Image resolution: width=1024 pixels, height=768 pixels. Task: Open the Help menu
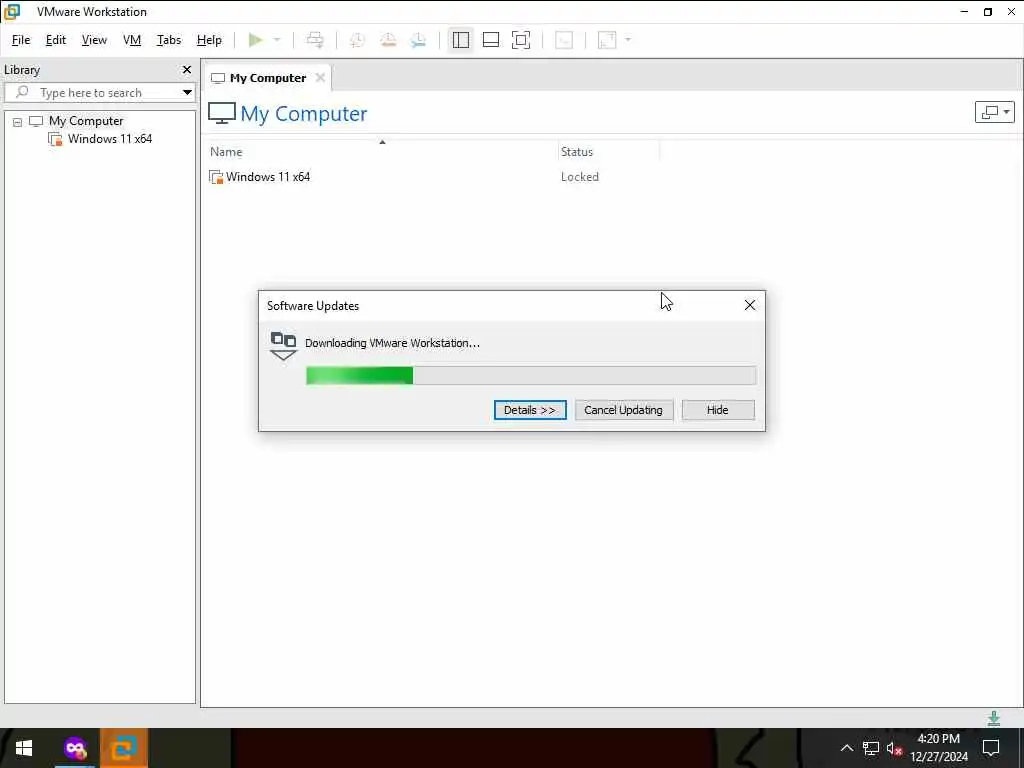click(209, 40)
